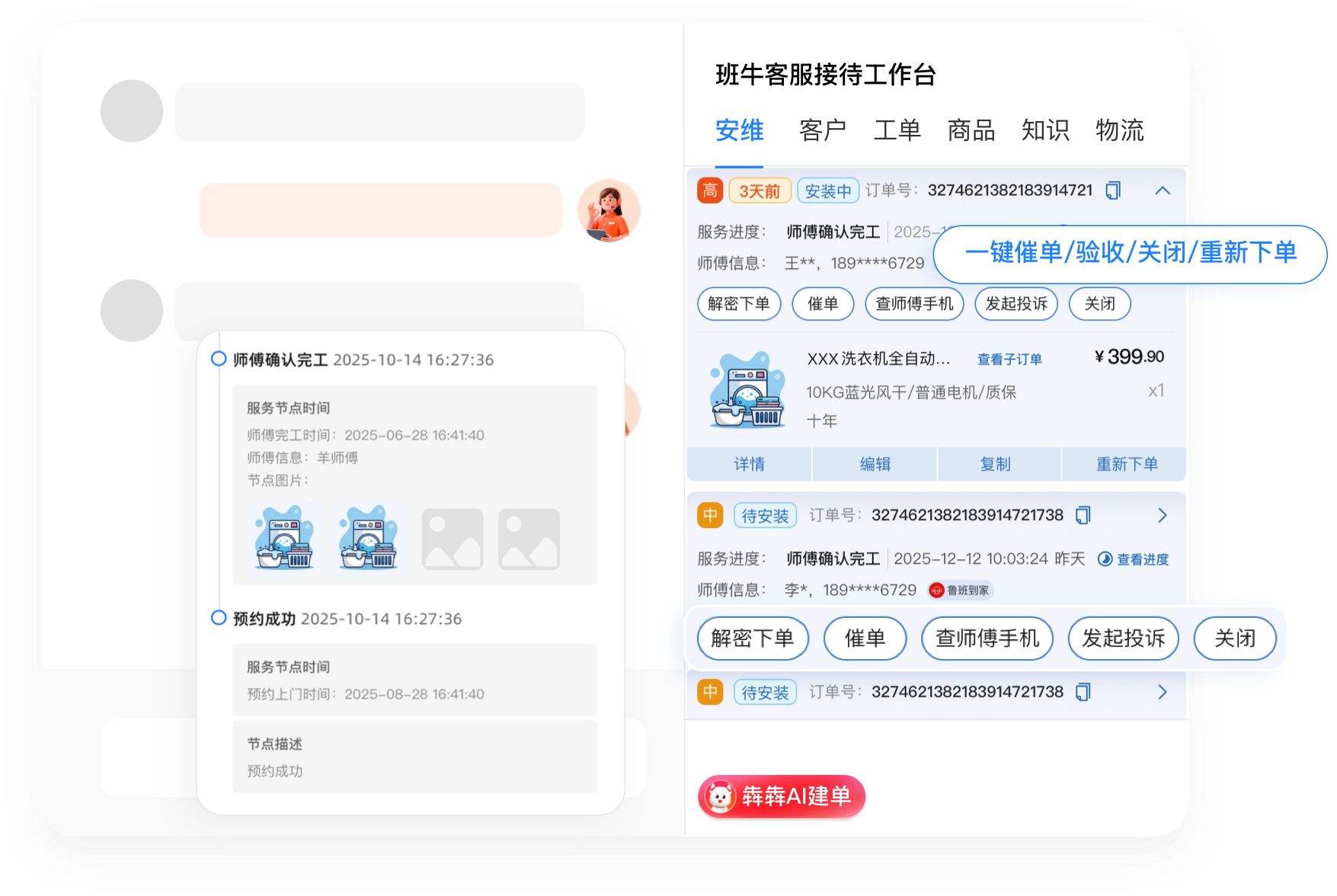Click the 预约成功 timeline node marker

point(219,618)
